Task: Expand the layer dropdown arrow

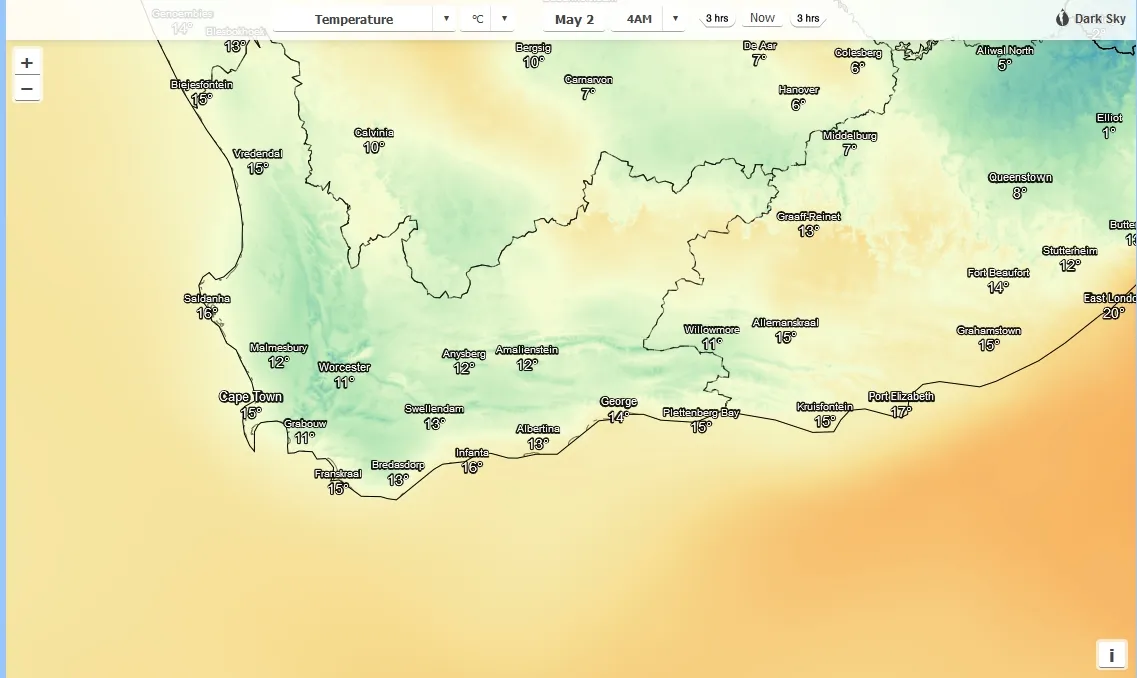Action: 446,19
